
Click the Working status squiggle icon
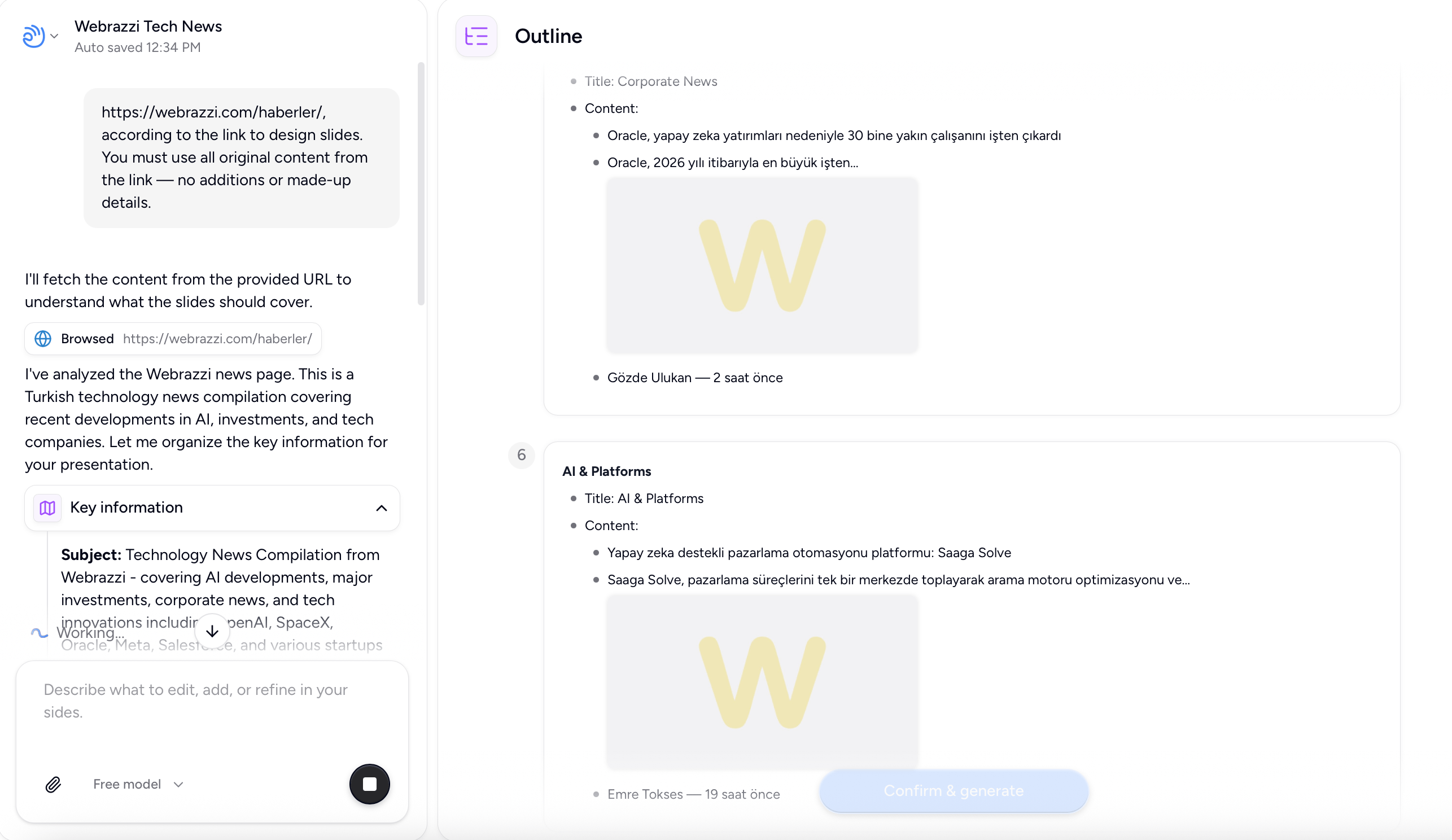[x=38, y=633]
